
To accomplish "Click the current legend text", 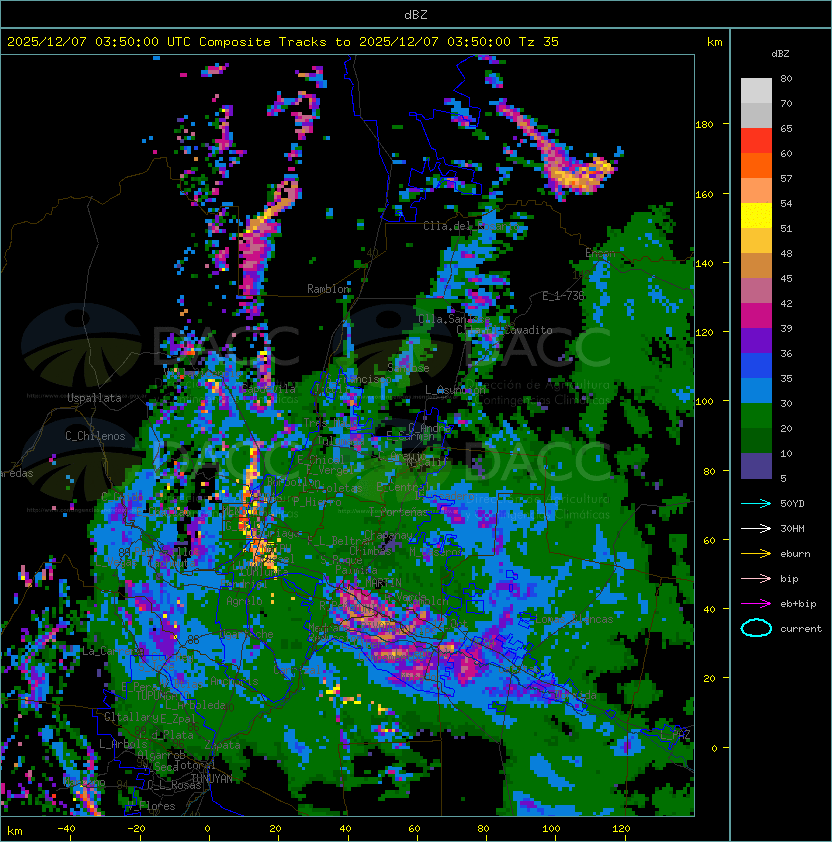I will [x=801, y=629].
